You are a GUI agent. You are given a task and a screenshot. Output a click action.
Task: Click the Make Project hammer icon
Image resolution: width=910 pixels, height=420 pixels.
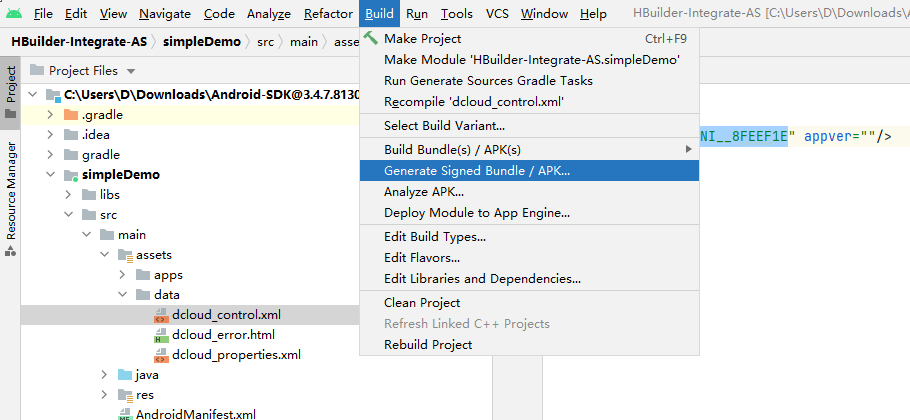[371, 39]
